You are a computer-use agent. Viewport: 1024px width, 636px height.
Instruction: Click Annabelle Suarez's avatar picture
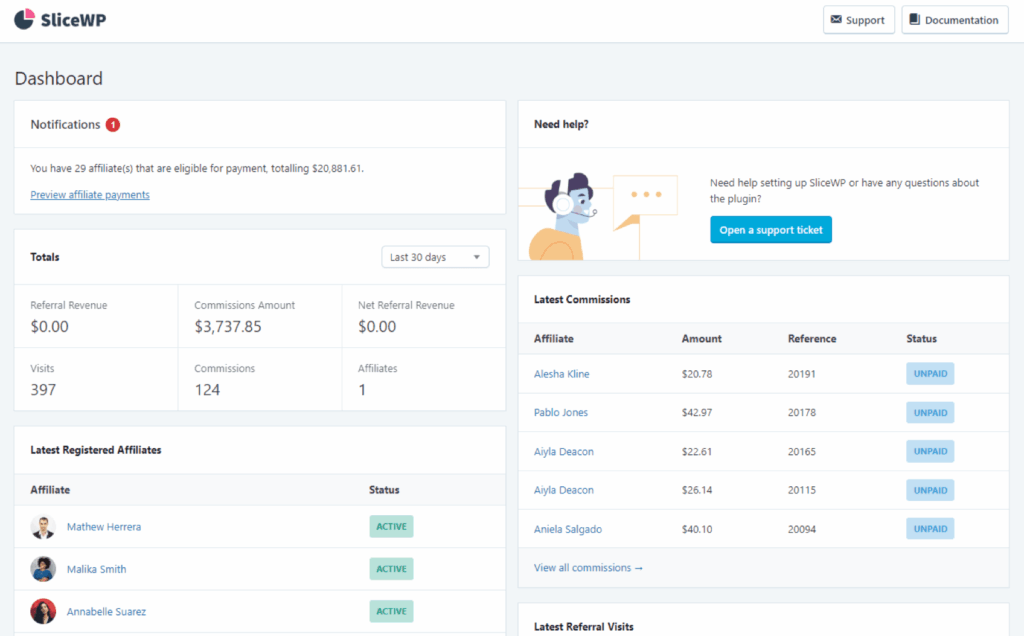(x=43, y=611)
